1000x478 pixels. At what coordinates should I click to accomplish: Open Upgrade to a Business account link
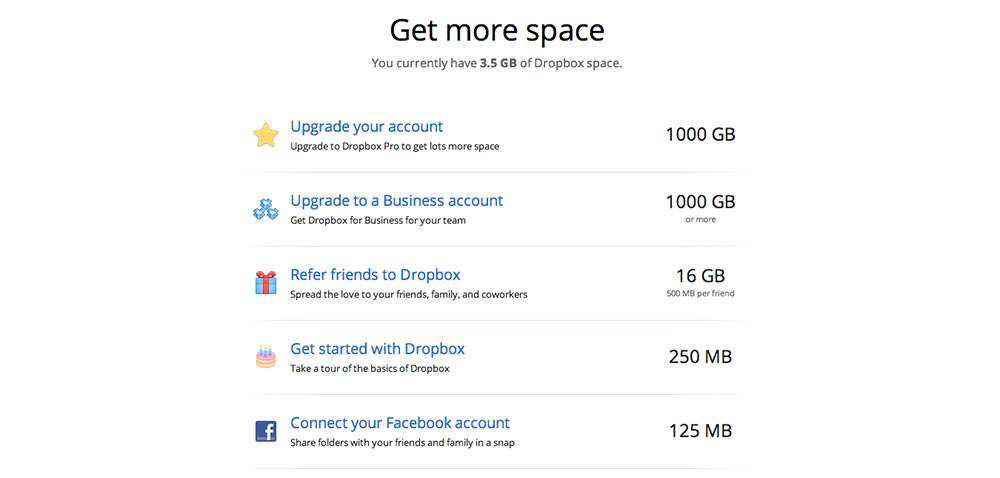(396, 201)
